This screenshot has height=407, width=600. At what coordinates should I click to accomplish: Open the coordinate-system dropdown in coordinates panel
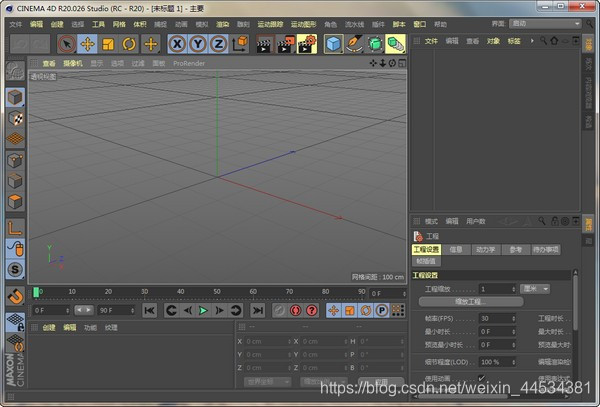[x=267, y=381]
